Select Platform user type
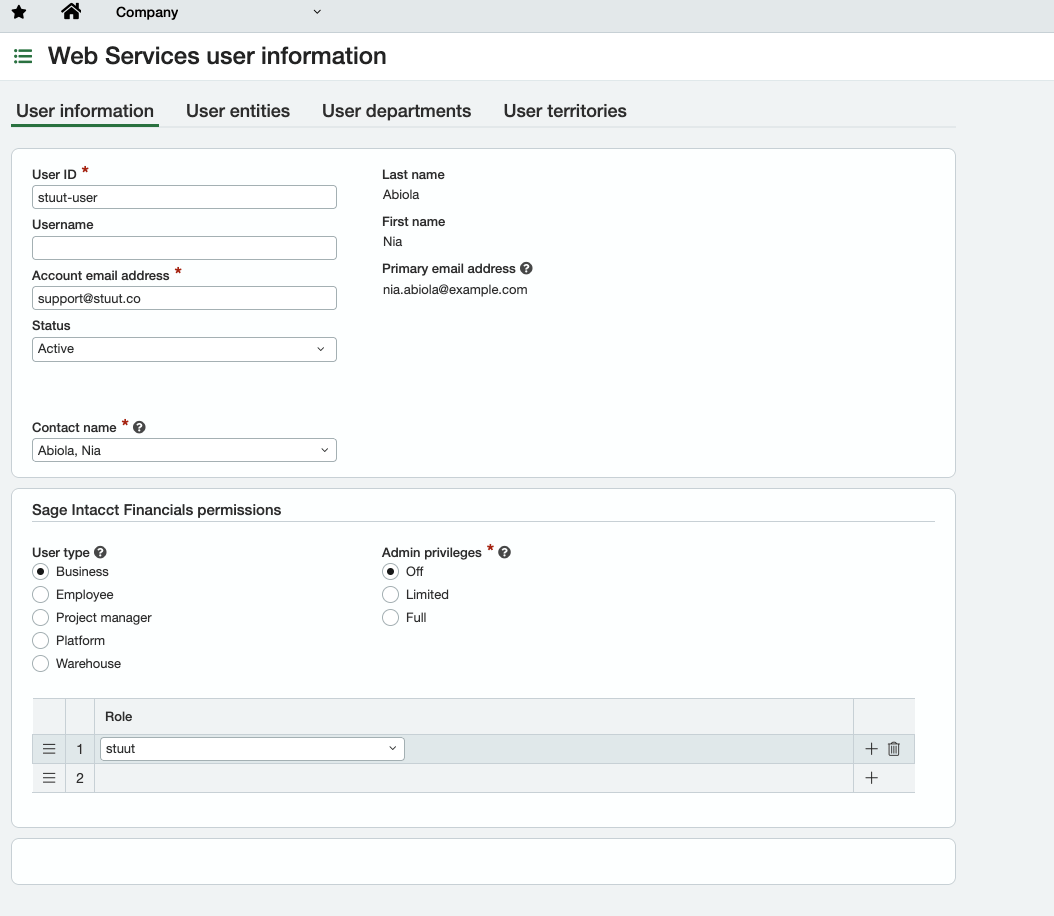 [40, 640]
